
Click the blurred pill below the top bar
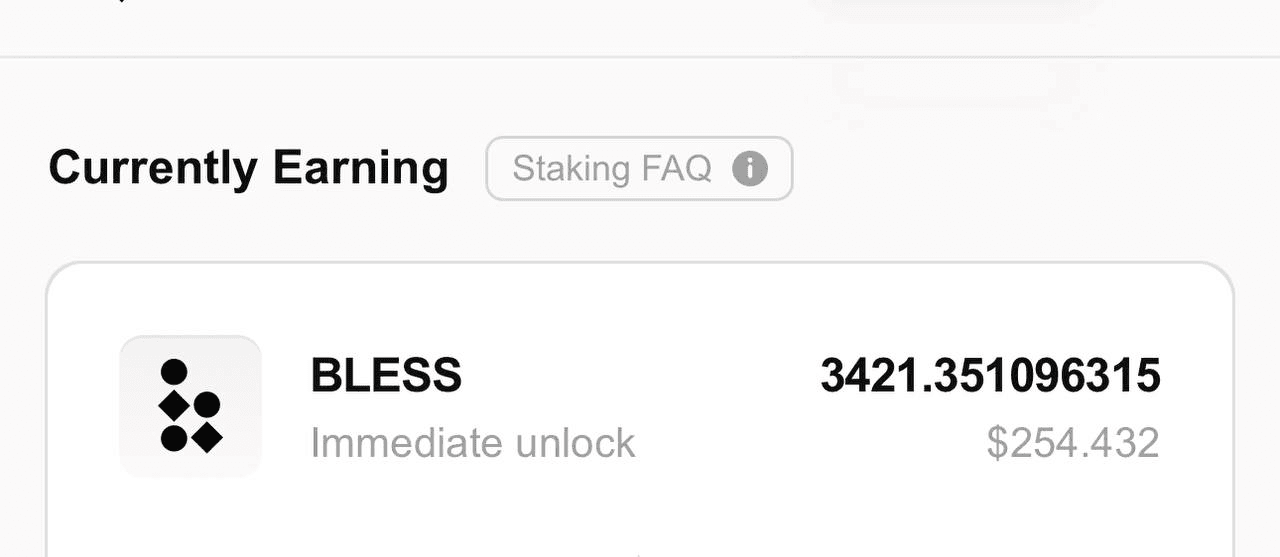(x=955, y=82)
